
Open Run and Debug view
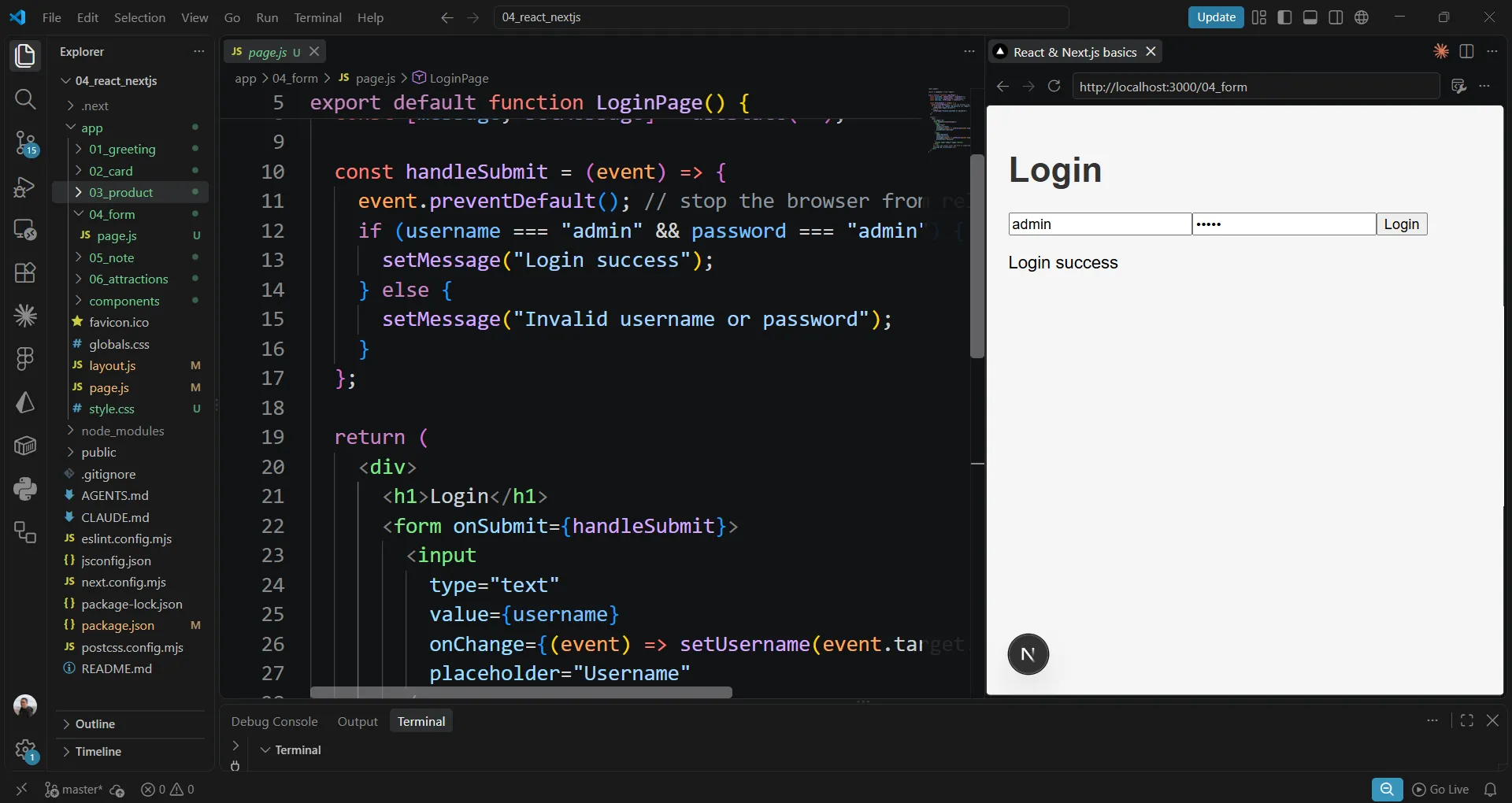(x=25, y=187)
